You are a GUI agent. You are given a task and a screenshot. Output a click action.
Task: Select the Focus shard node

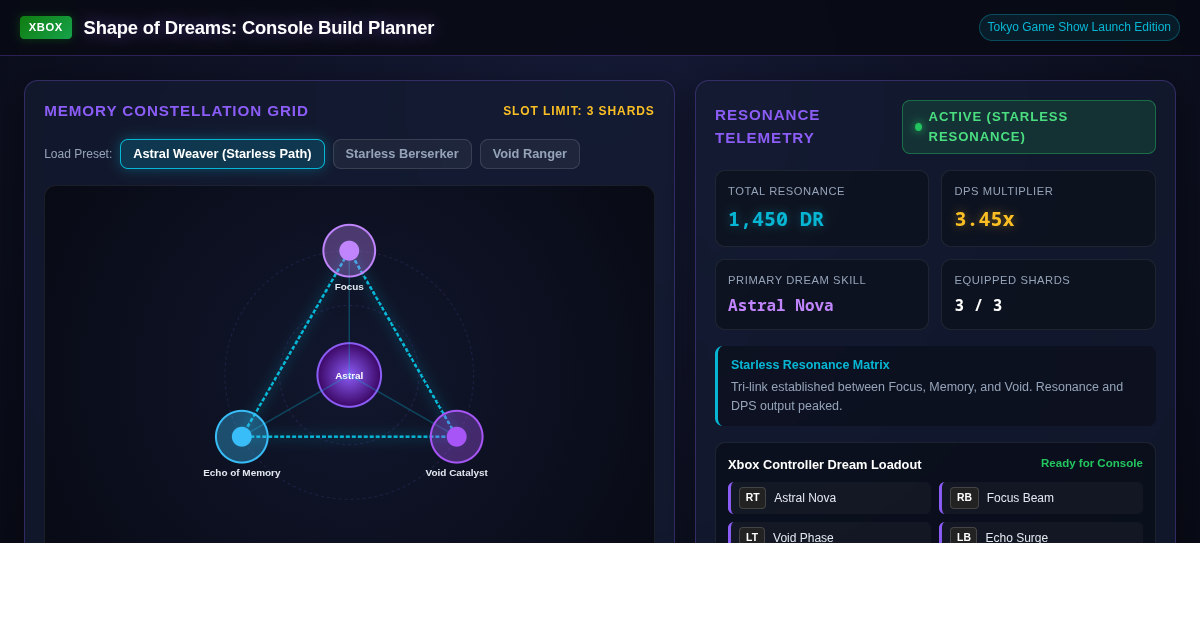click(x=349, y=251)
